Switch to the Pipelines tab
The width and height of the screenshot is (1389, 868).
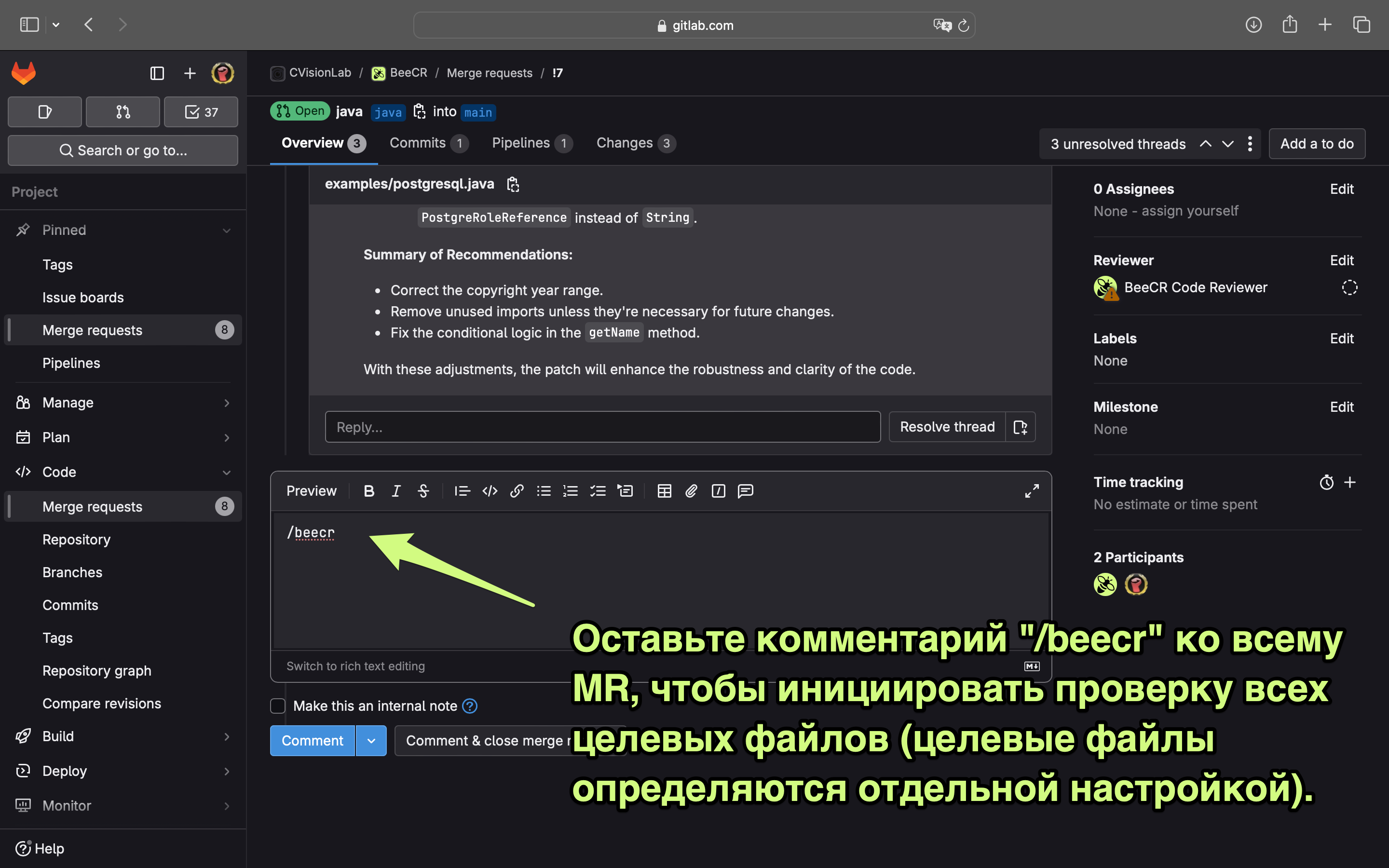click(x=532, y=143)
